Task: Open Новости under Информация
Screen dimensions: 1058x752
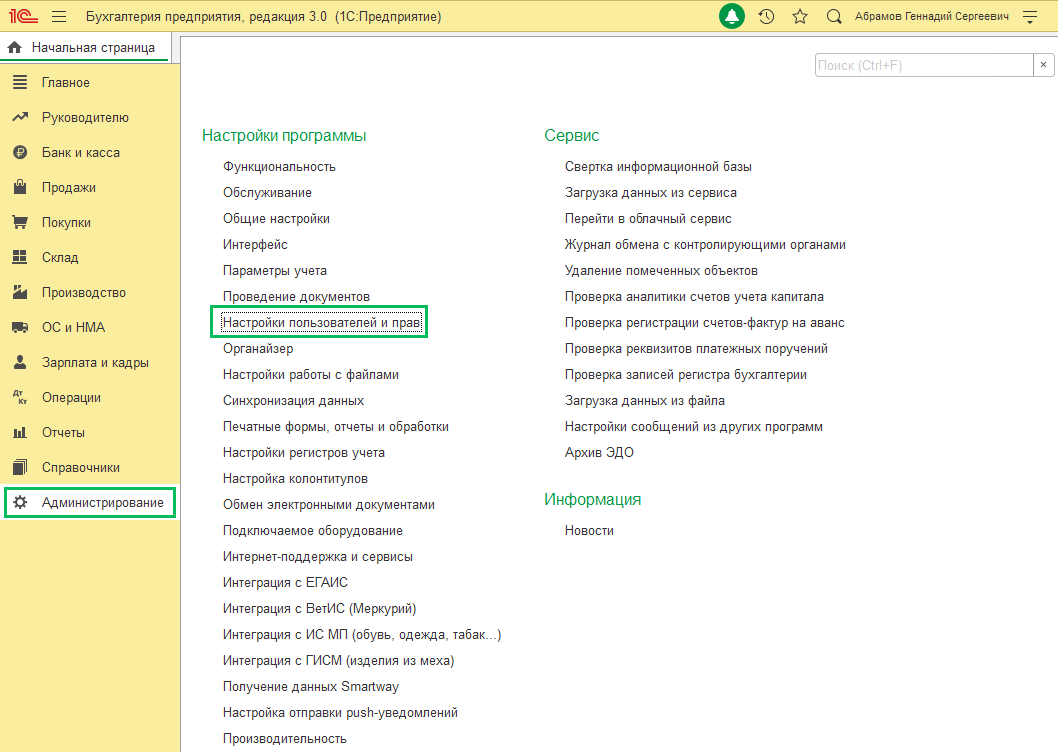Action: 589,531
